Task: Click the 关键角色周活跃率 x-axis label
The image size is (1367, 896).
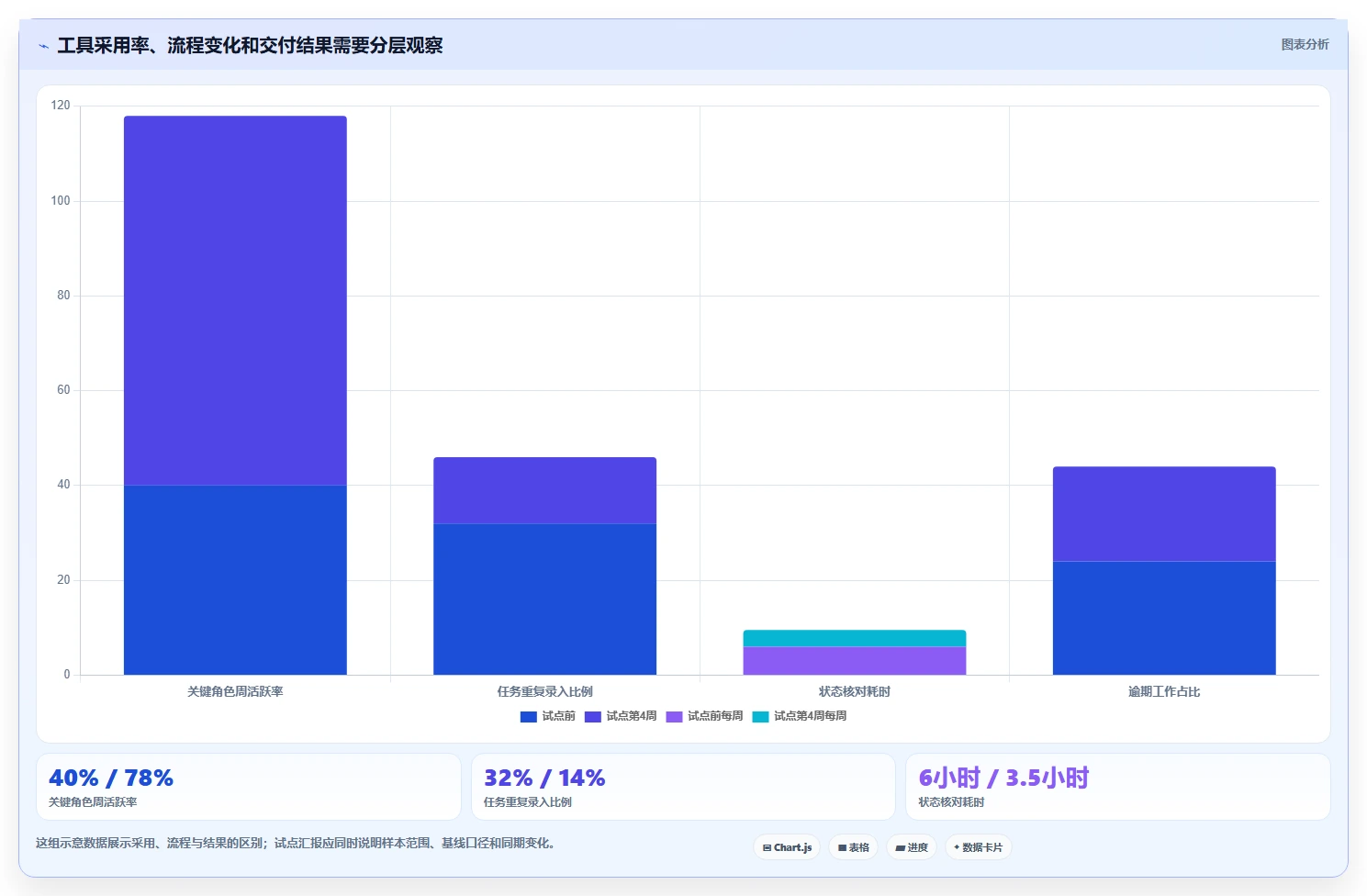Action: tap(235, 691)
